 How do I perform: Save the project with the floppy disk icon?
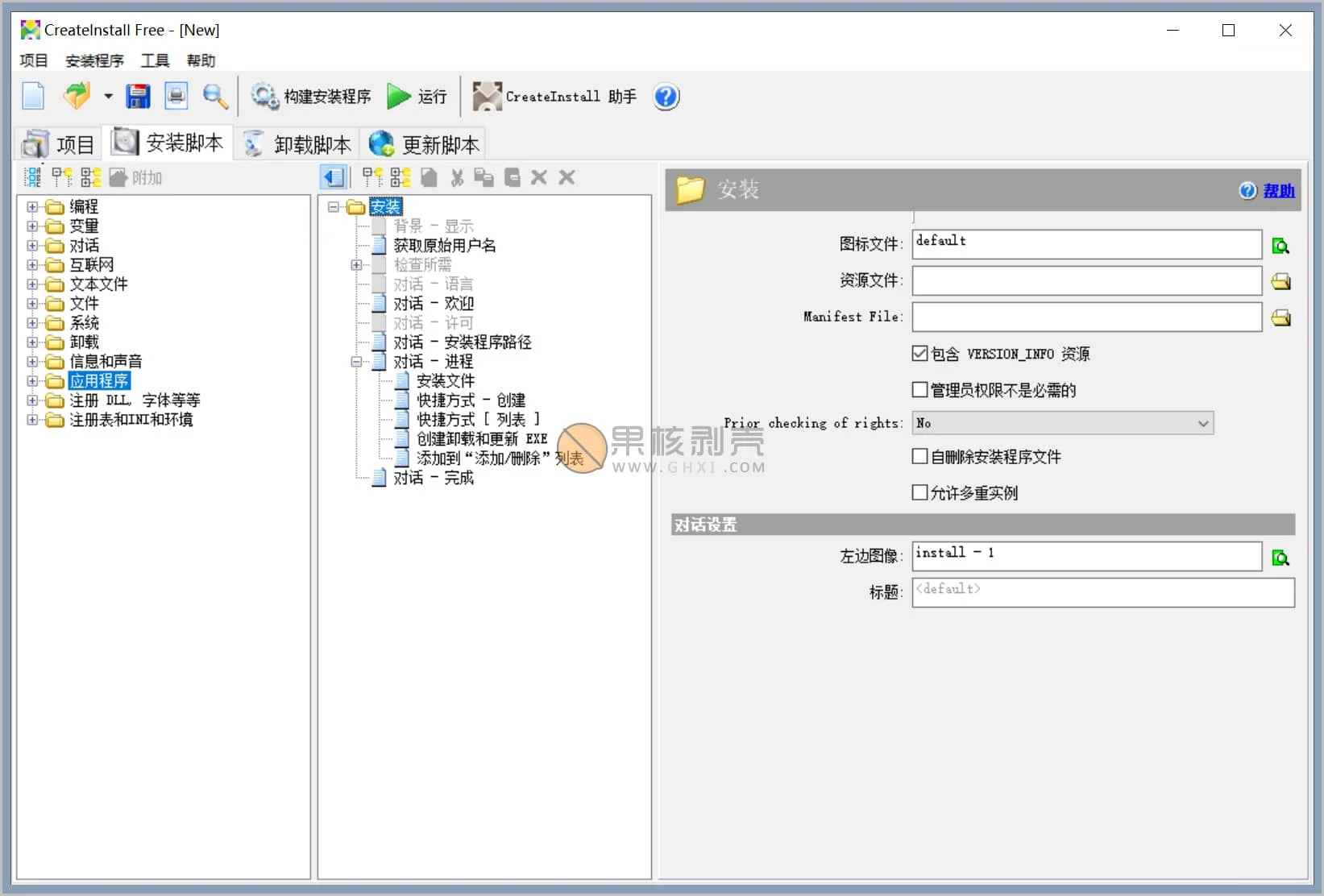pyautogui.click(x=138, y=95)
